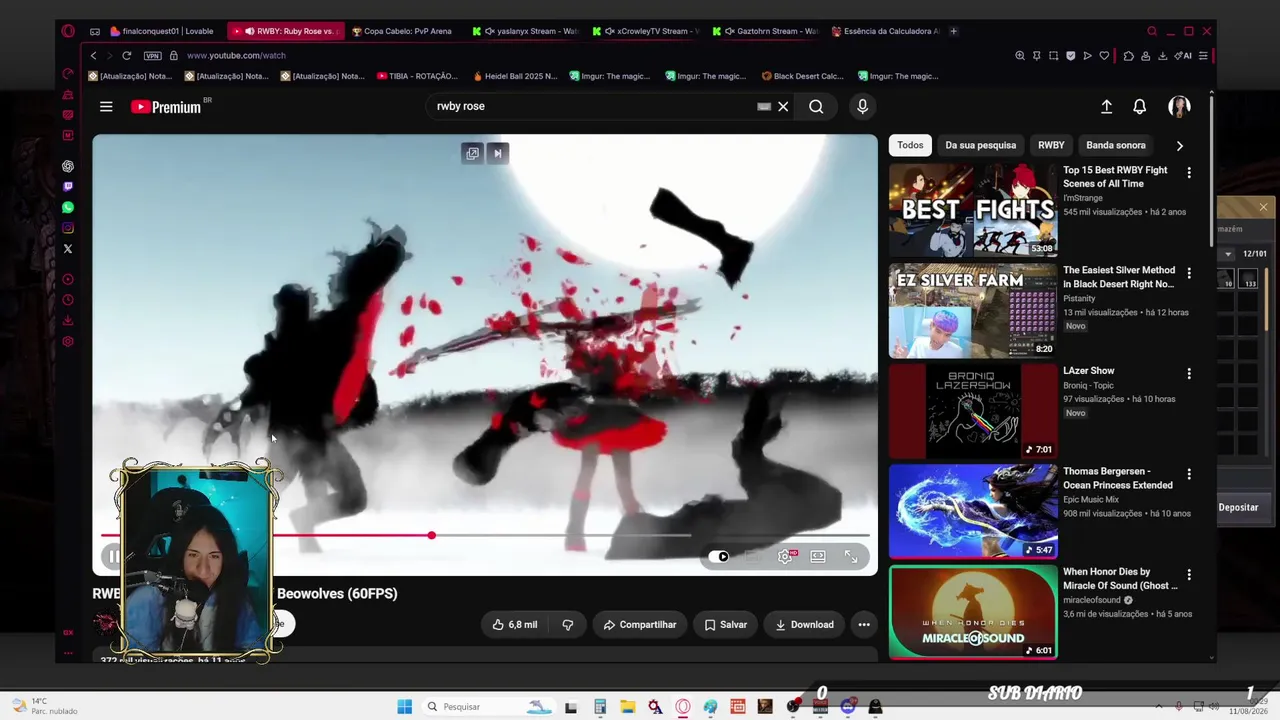
Task: Switch to the 'xCrowleyTV Stream' browser tab
Action: point(646,31)
